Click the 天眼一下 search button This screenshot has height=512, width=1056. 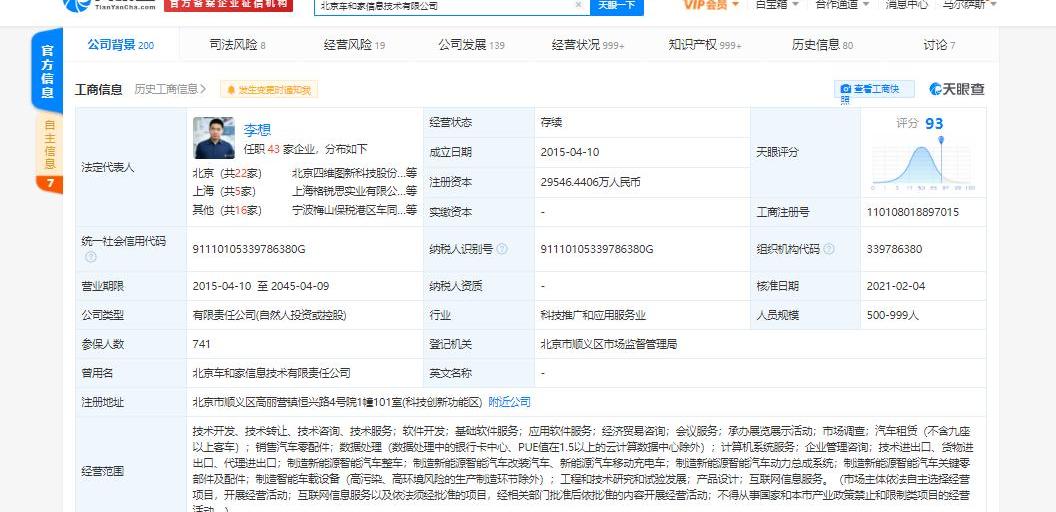616,5
